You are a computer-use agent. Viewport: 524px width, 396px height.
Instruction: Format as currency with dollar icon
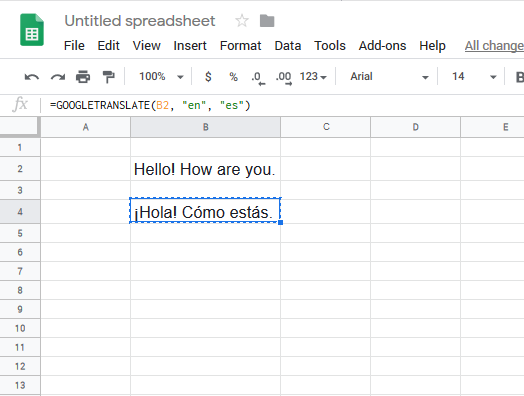point(208,77)
